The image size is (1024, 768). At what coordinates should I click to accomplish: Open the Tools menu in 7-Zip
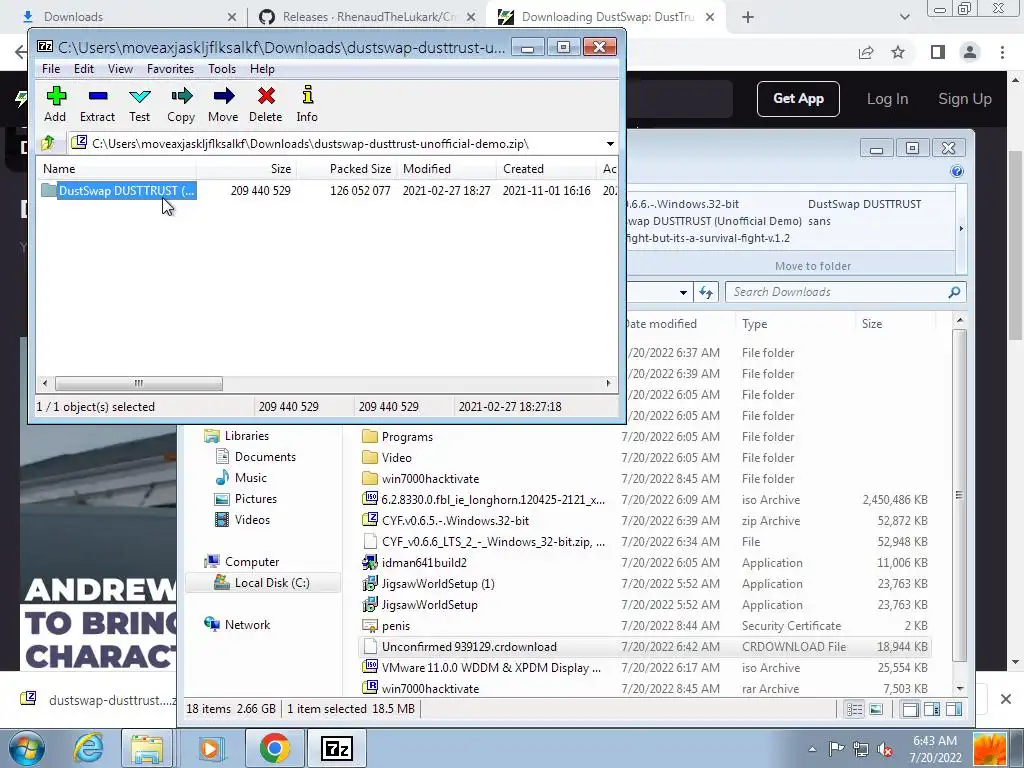tap(222, 69)
